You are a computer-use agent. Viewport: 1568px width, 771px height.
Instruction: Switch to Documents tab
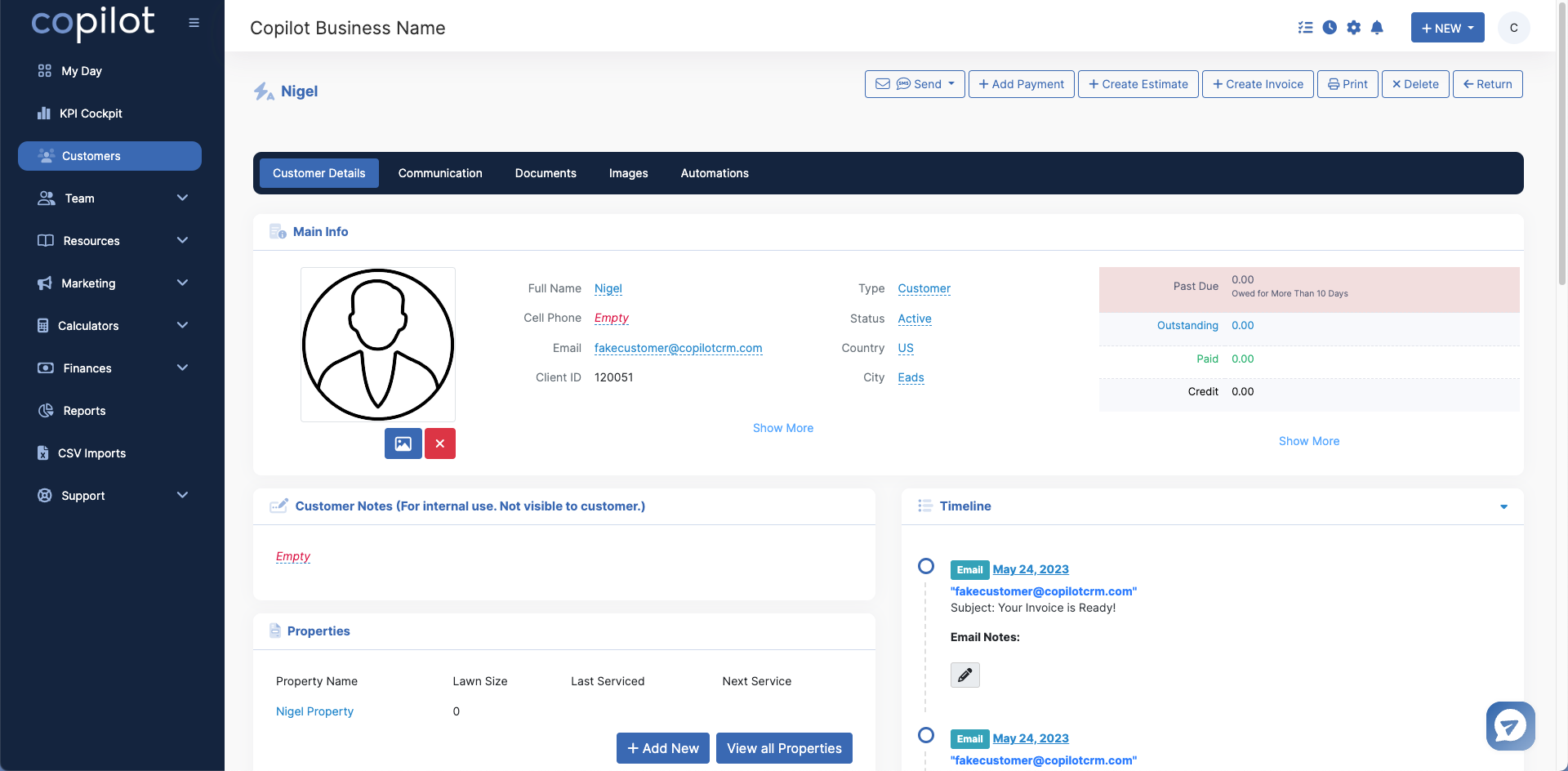pyautogui.click(x=546, y=173)
